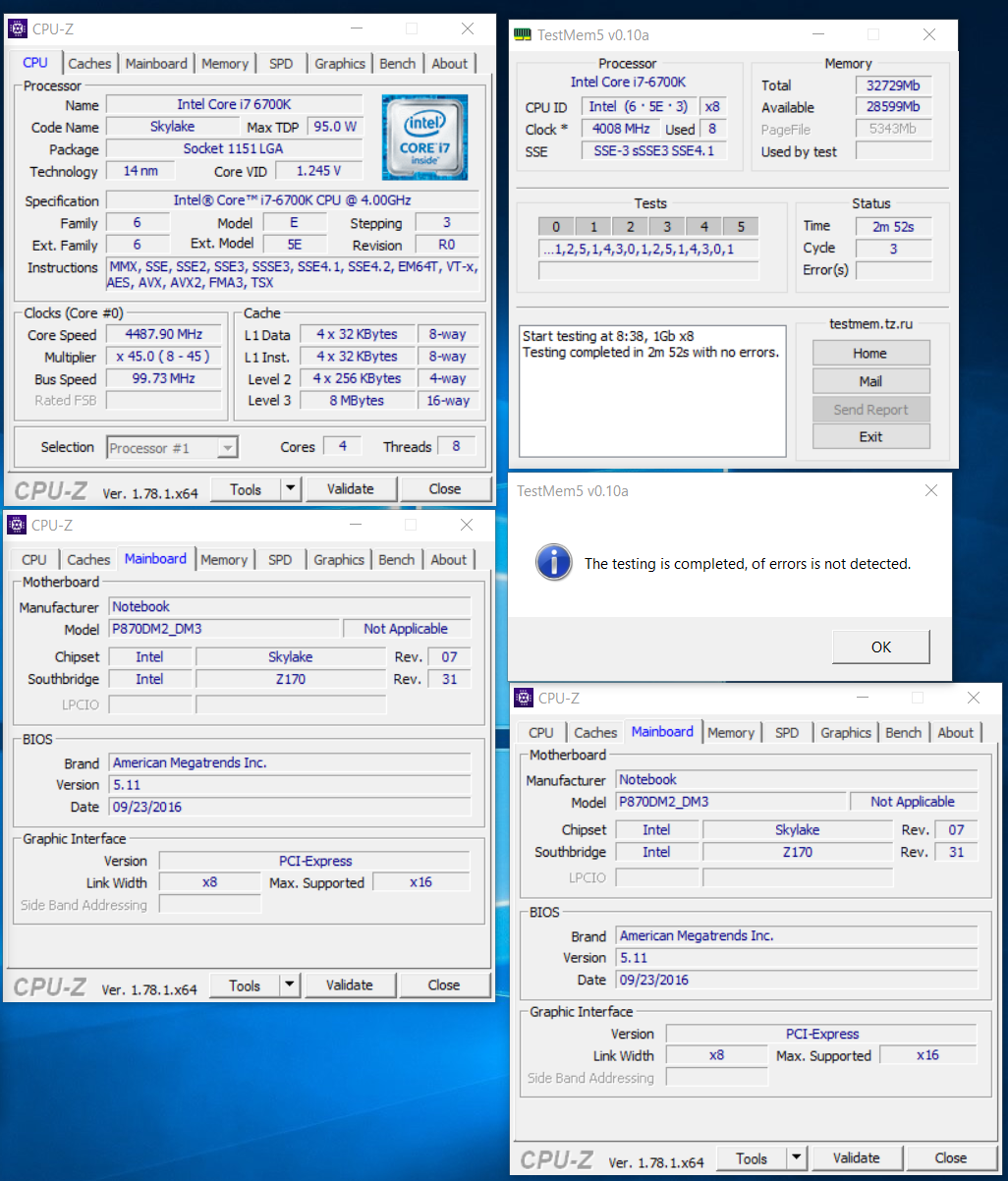This screenshot has height=1181, width=1008.
Task: Click the Total memory value 32729Mb
Action: [x=893, y=85]
